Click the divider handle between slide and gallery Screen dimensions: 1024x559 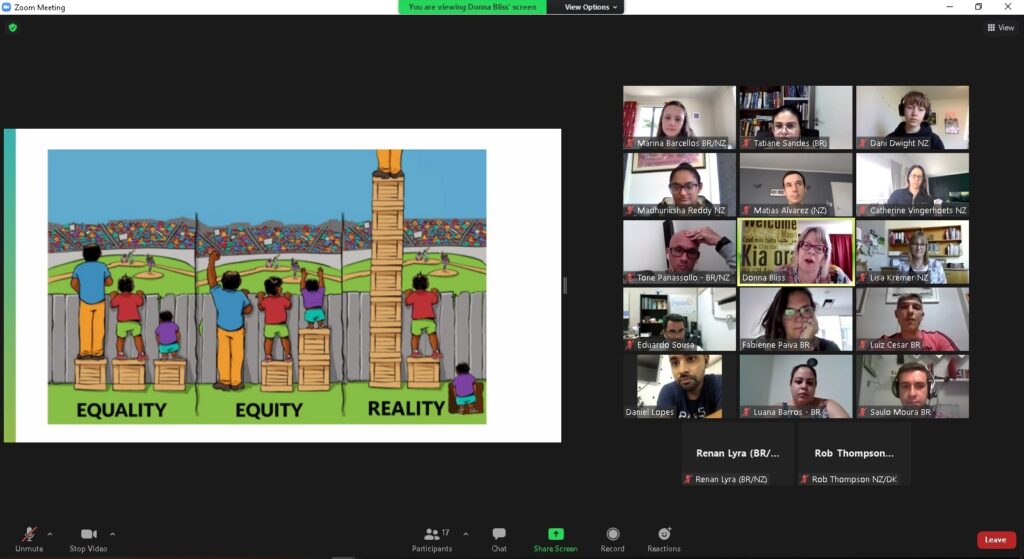tap(565, 286)
